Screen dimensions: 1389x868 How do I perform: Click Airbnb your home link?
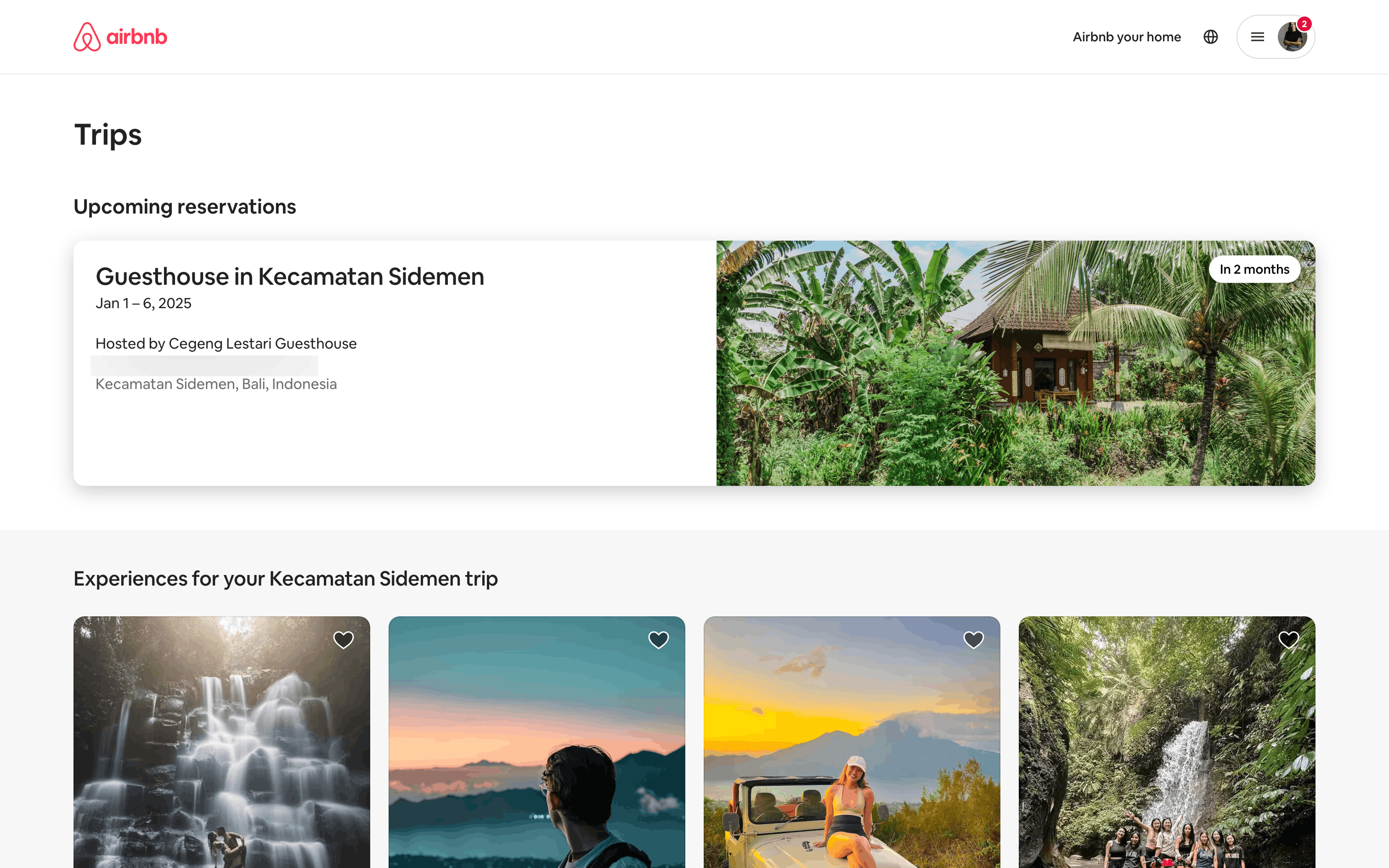click(1127, 37)
